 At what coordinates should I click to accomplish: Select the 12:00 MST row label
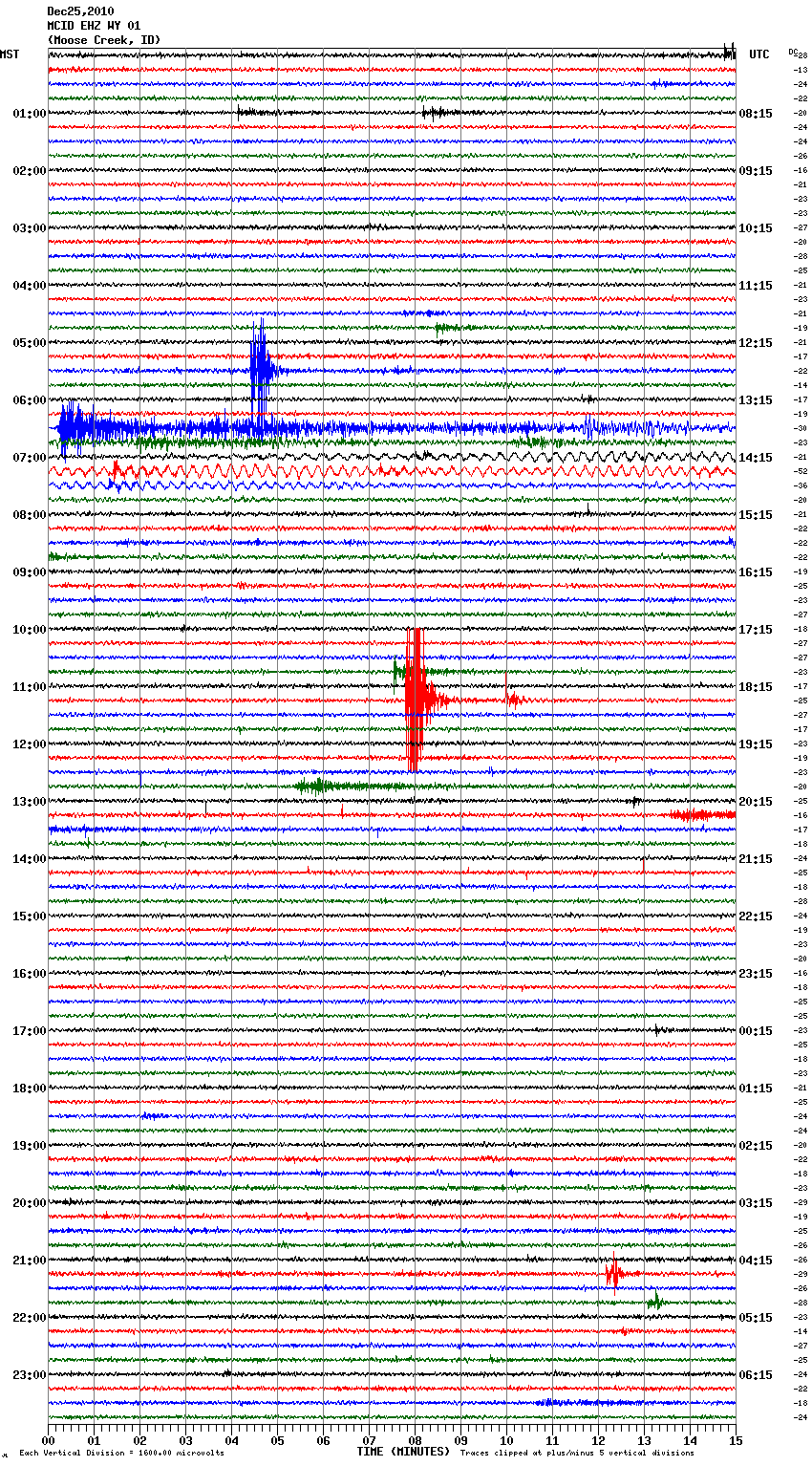[x=30, y=744]
